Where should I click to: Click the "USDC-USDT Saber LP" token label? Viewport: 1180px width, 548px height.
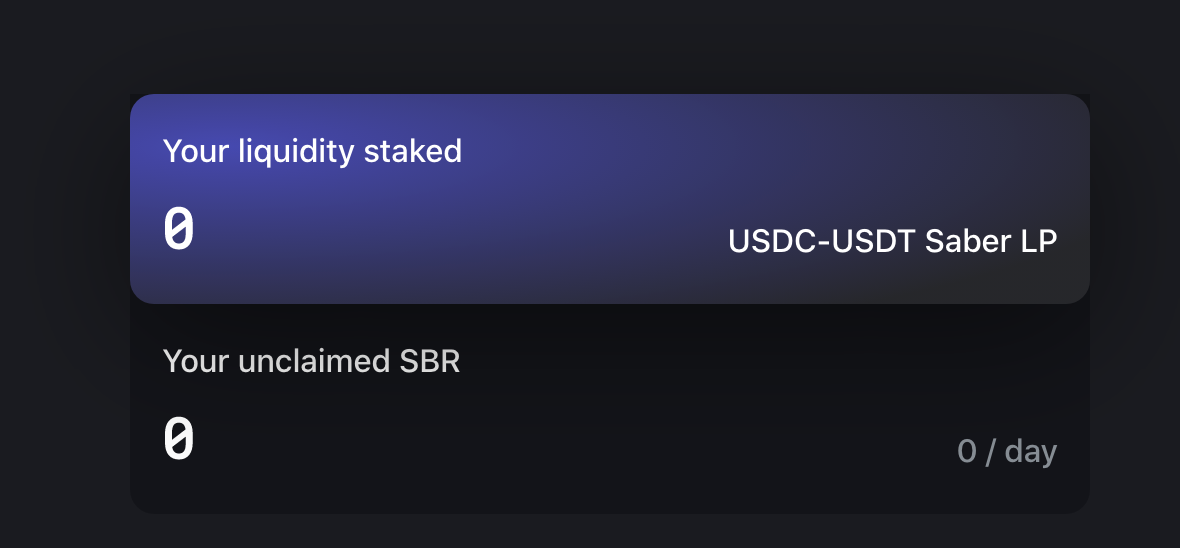(x=892, y=241)
